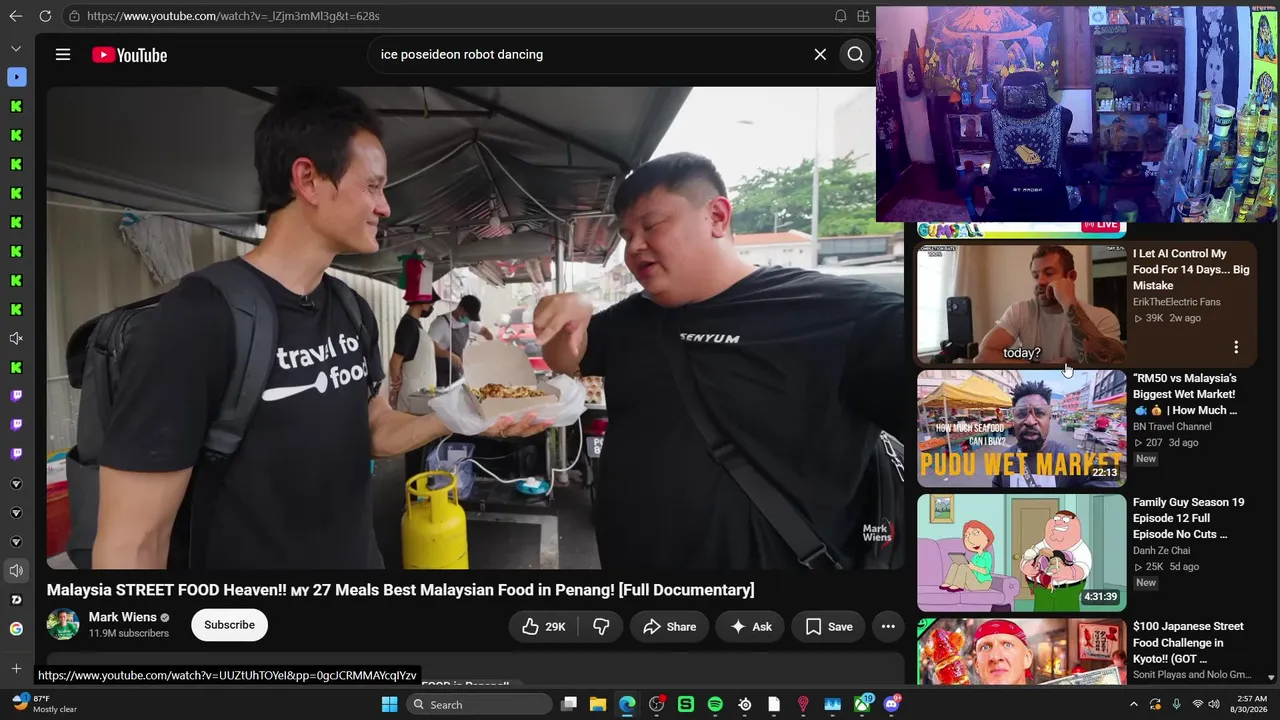Open the browser extensions icon beside the bell
The width and height of the screenshot is (1280, 720).
click(x=863, y=16)
